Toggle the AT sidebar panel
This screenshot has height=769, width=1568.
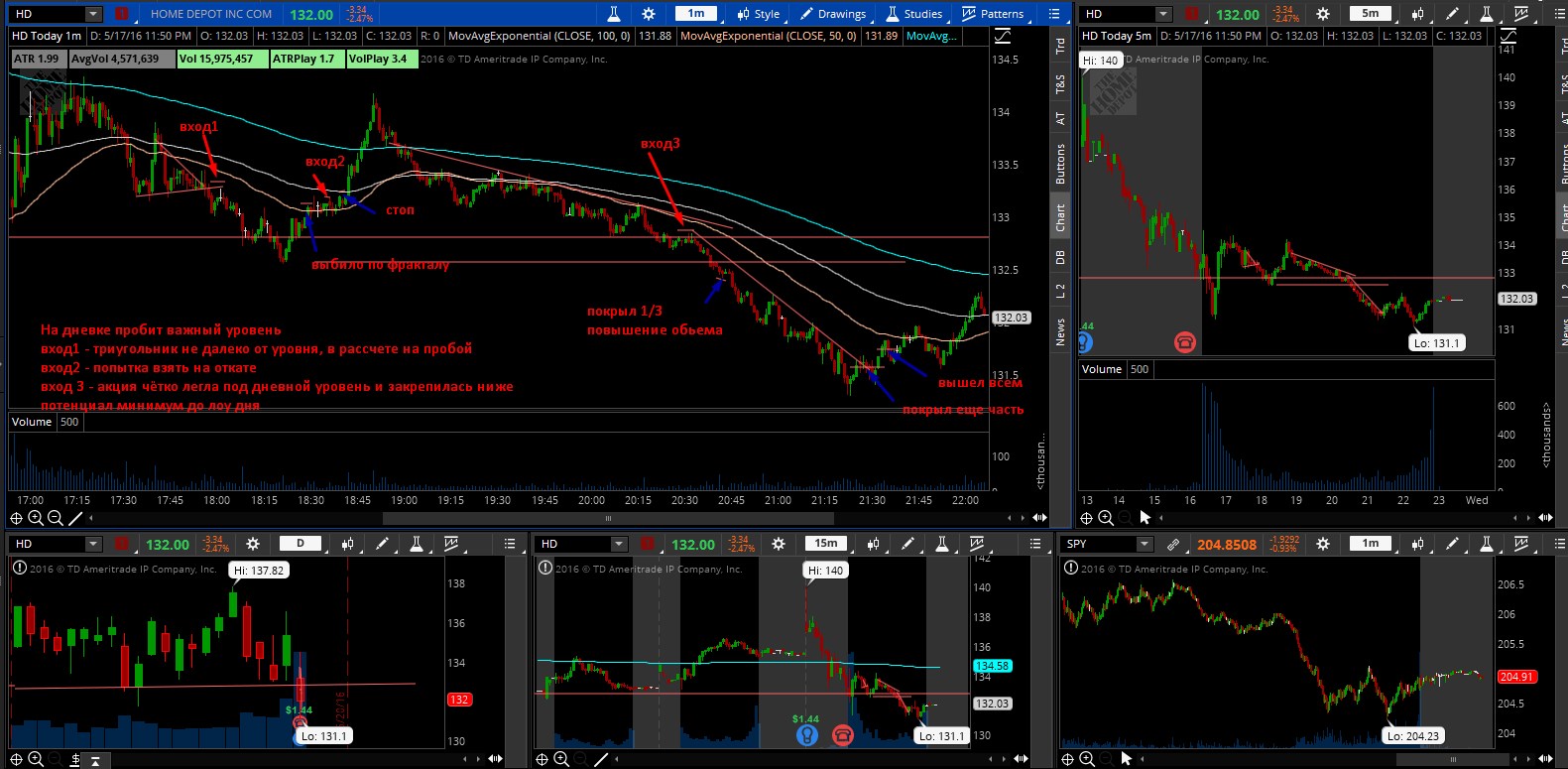tap(1059, 118)
